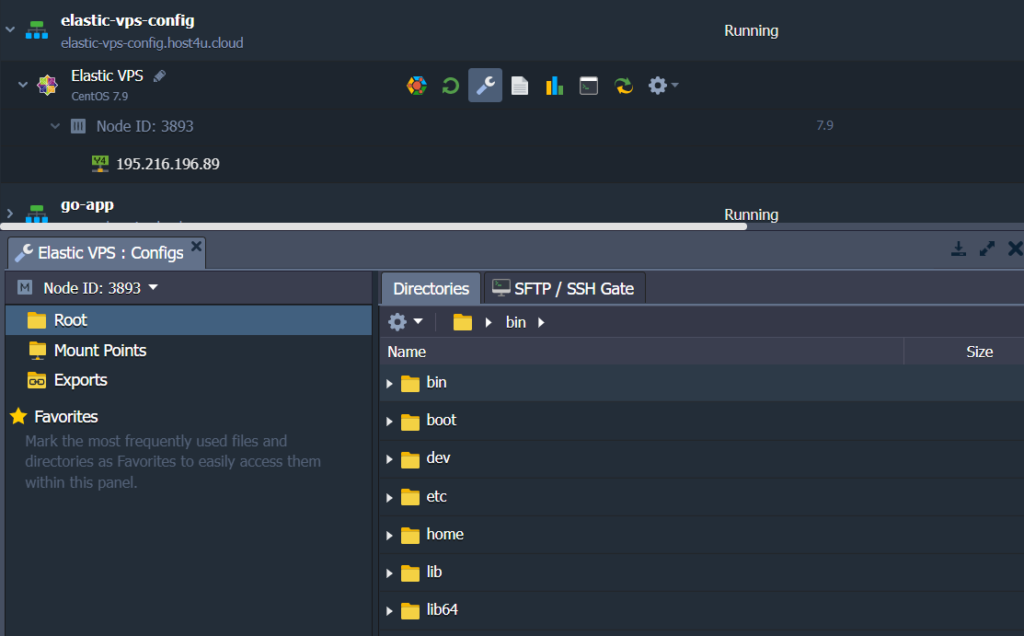Select the bin folder row
Image resolution: width=1024 pixels, height=636 pixels.
click(701, 383)
